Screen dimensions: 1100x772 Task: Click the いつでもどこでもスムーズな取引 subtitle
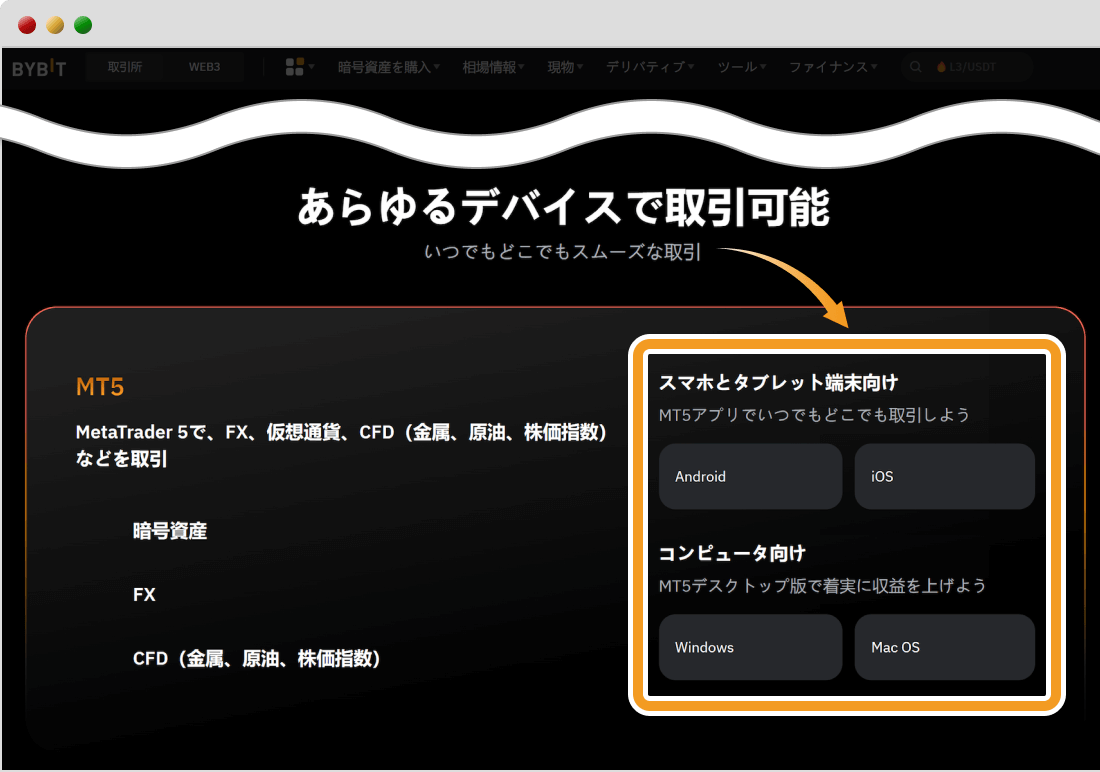pos(563,252)
